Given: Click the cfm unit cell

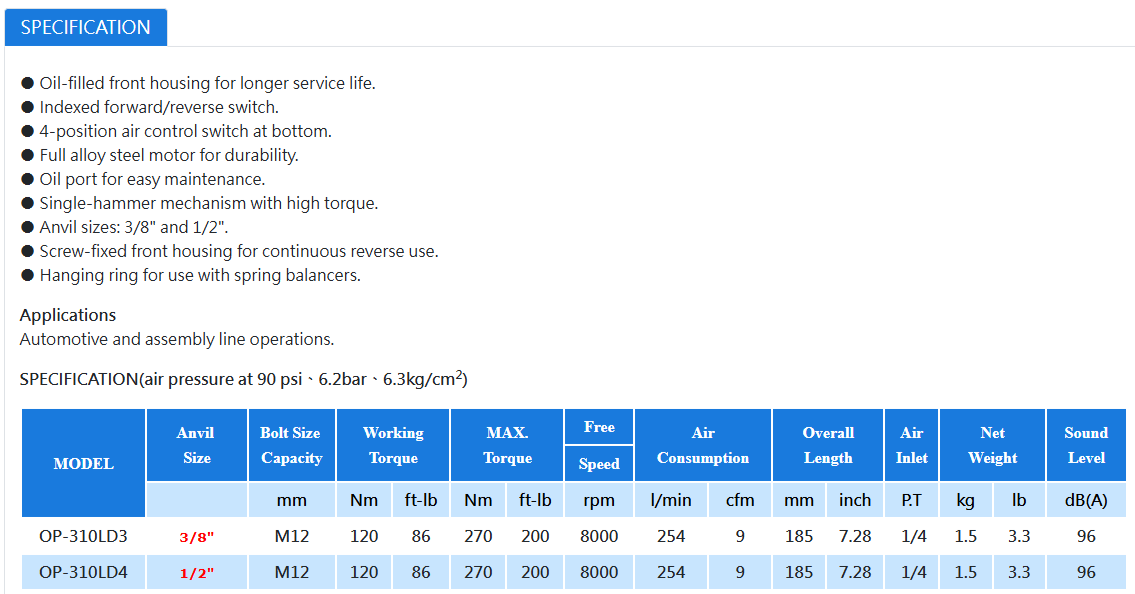Looking at the screenshot, I should [740, 500].
